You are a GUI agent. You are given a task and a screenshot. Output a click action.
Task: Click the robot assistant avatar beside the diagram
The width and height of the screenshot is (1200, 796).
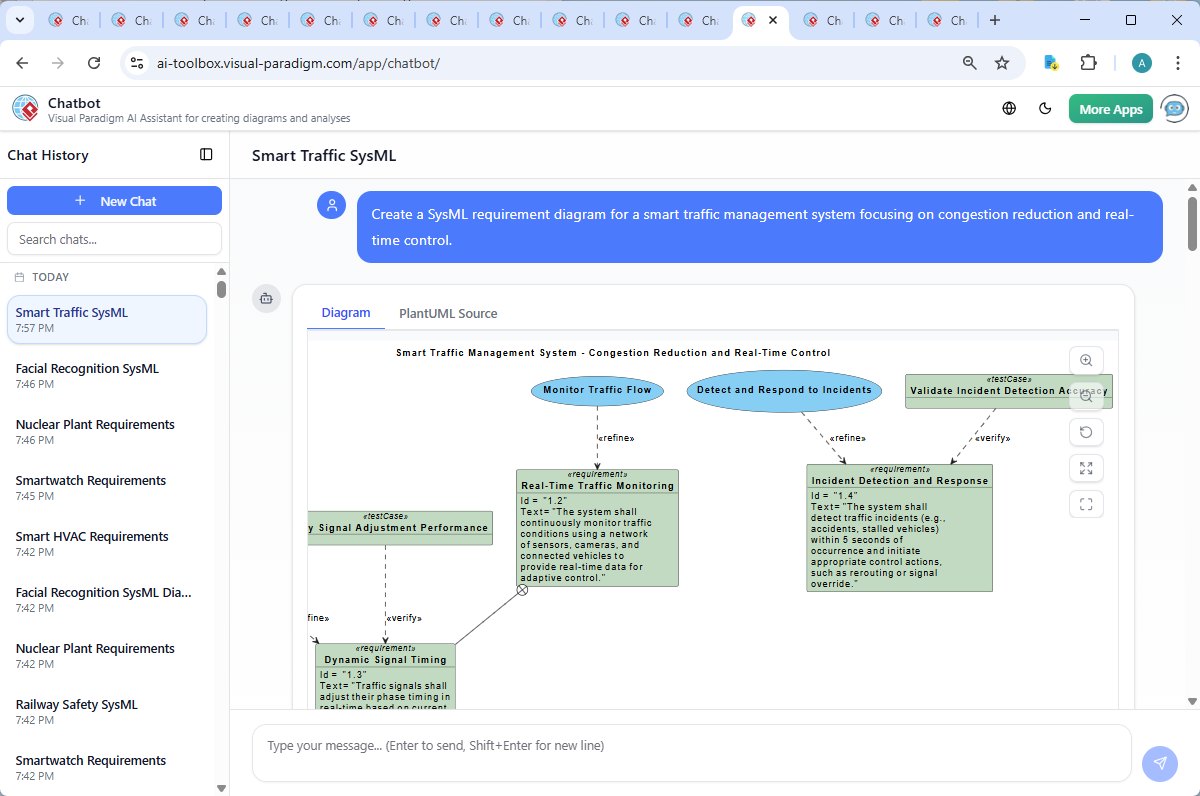click(x=266, y=298)
